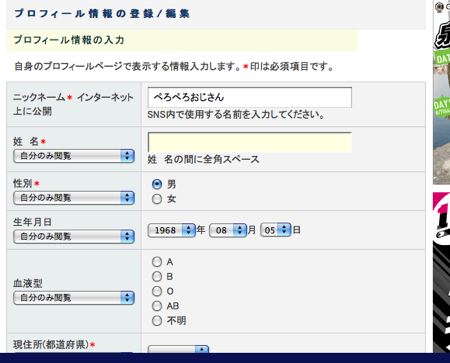The width and height of the screenshot is (450, 363).
Task: Click the small icon above the ad
Action: click(440, 7)
